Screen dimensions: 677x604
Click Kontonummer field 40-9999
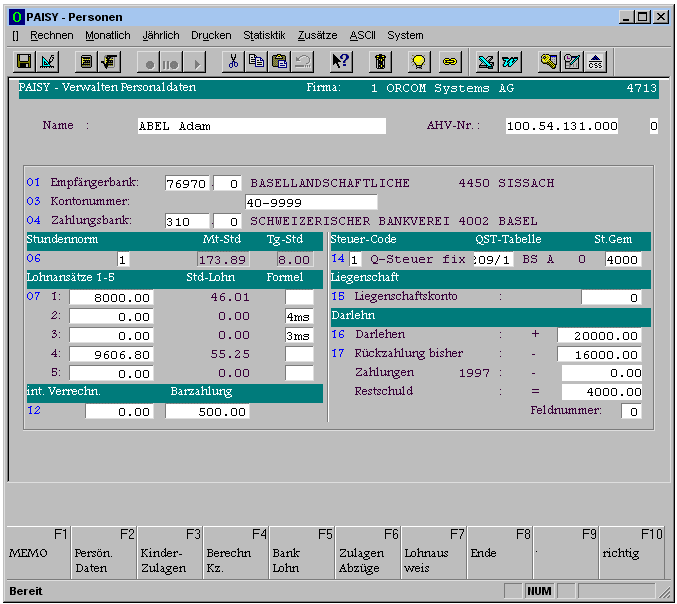[311, 202]
